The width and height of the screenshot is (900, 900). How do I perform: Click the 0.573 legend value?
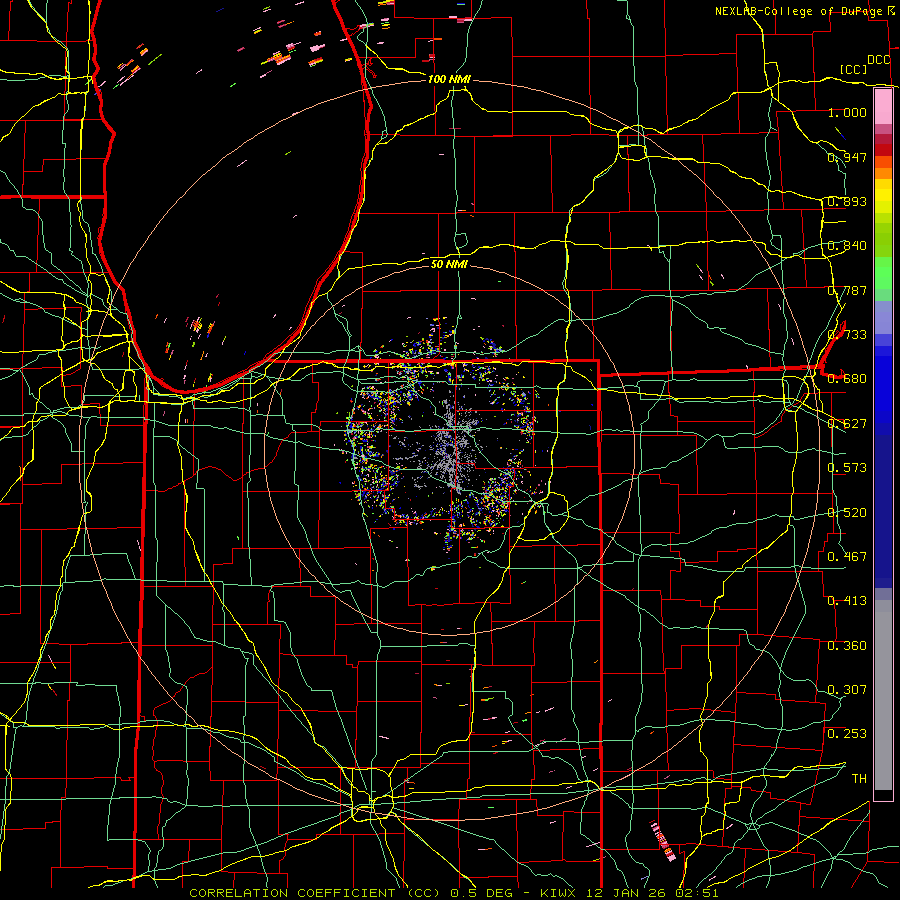(847, 467)
